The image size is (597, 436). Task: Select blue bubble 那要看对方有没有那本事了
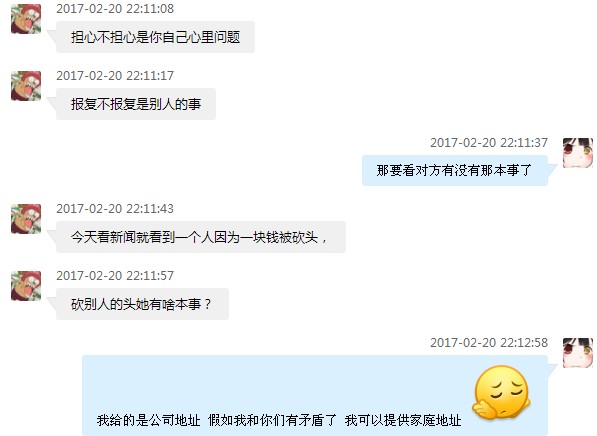(x=455, y=171)
